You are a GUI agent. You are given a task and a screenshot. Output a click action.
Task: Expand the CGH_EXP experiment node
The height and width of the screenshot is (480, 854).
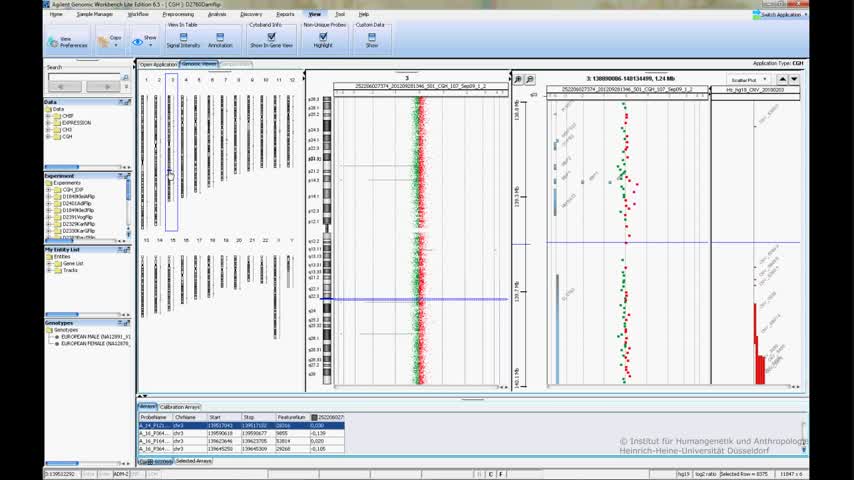point(48,189)
